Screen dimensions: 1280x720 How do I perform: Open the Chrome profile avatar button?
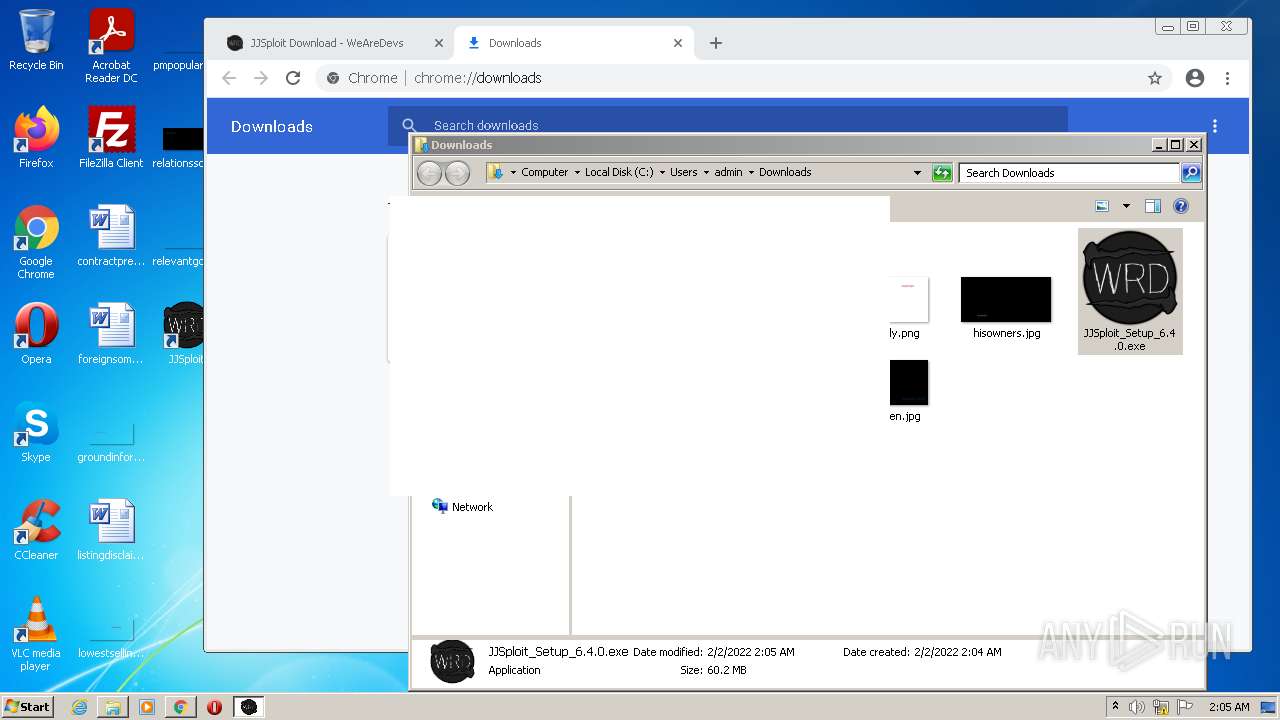click(1195, 78)
